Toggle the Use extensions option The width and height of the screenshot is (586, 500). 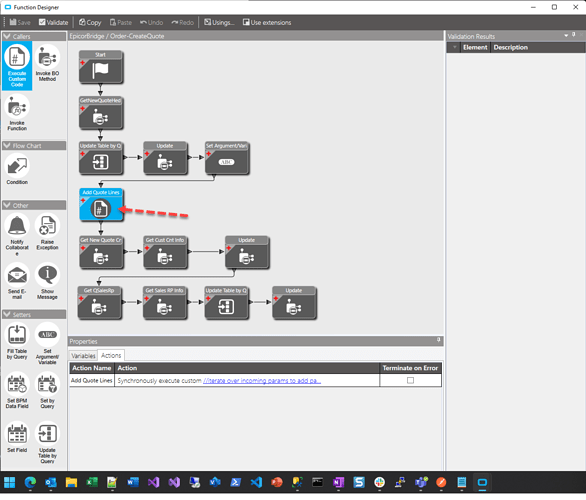tap(267, 22)
